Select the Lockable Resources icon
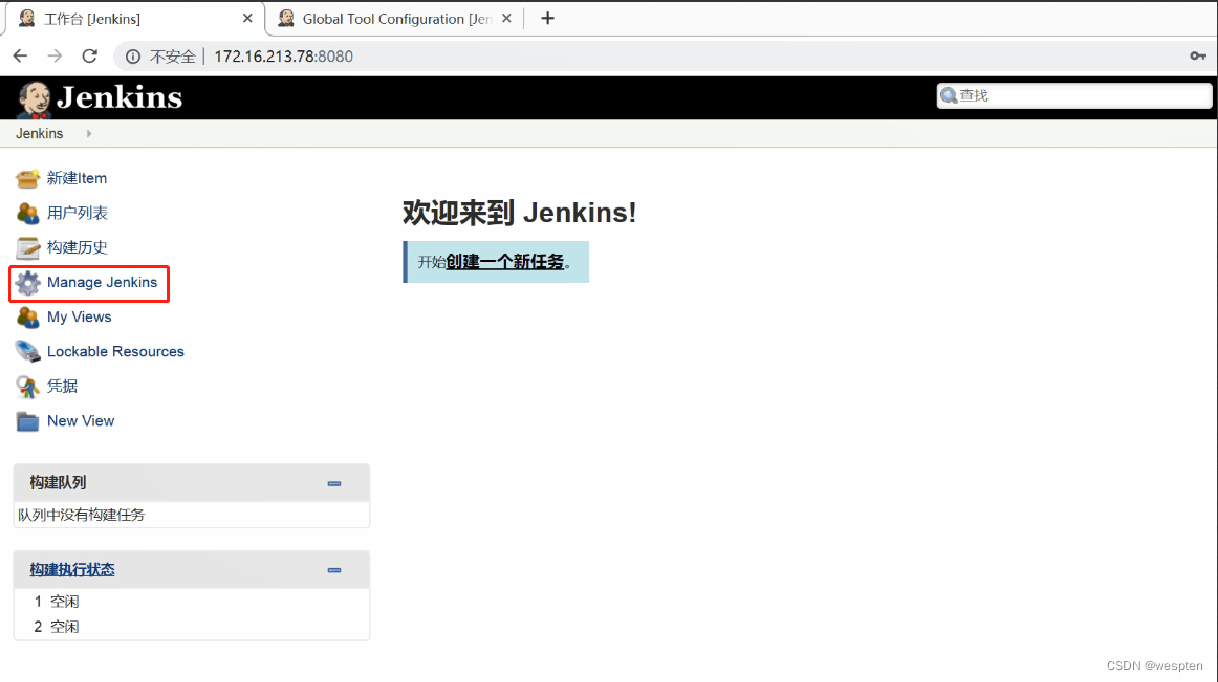 coord(28,351)
